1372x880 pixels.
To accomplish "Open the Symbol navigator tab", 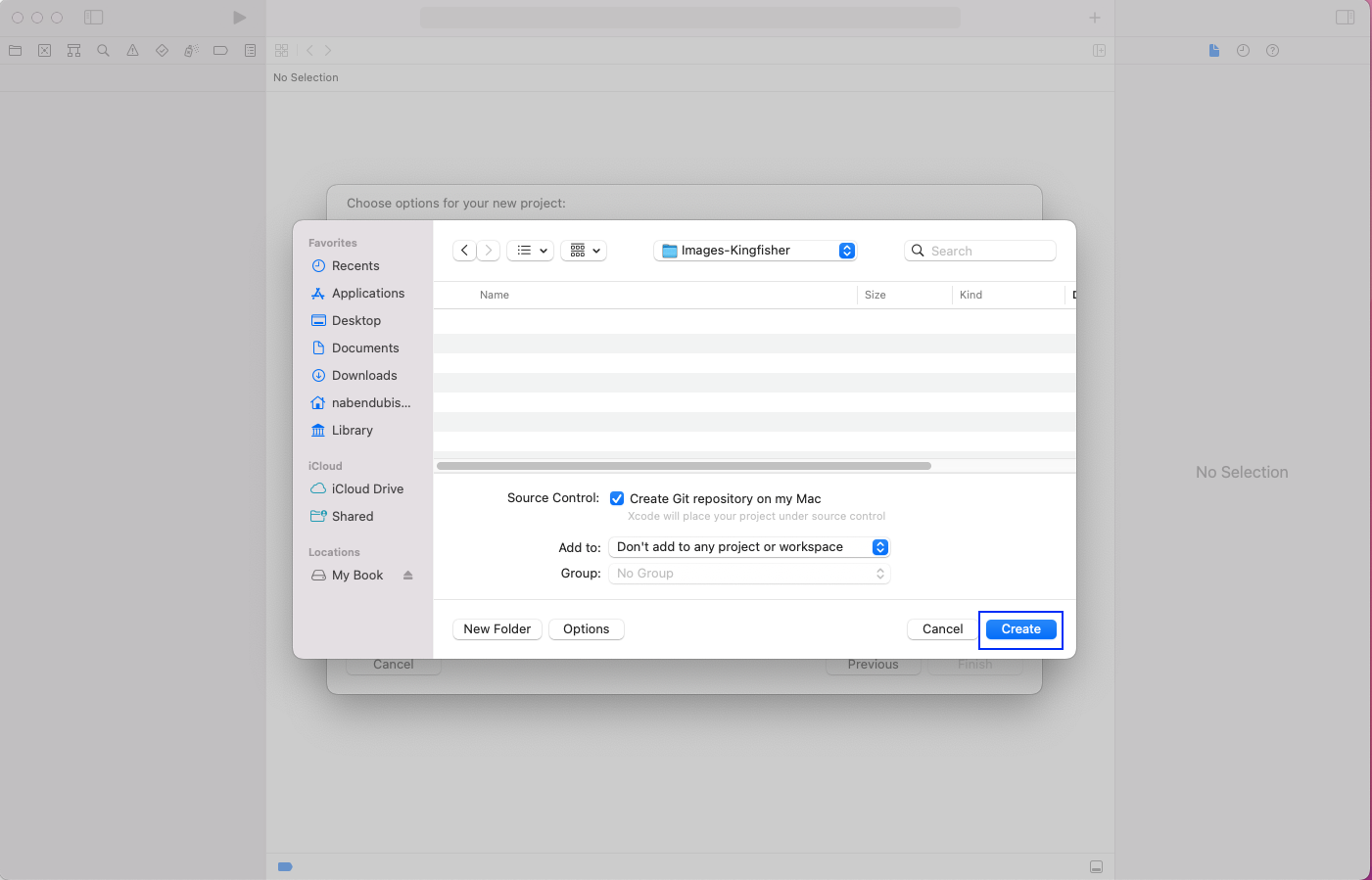I will point(73,51).
